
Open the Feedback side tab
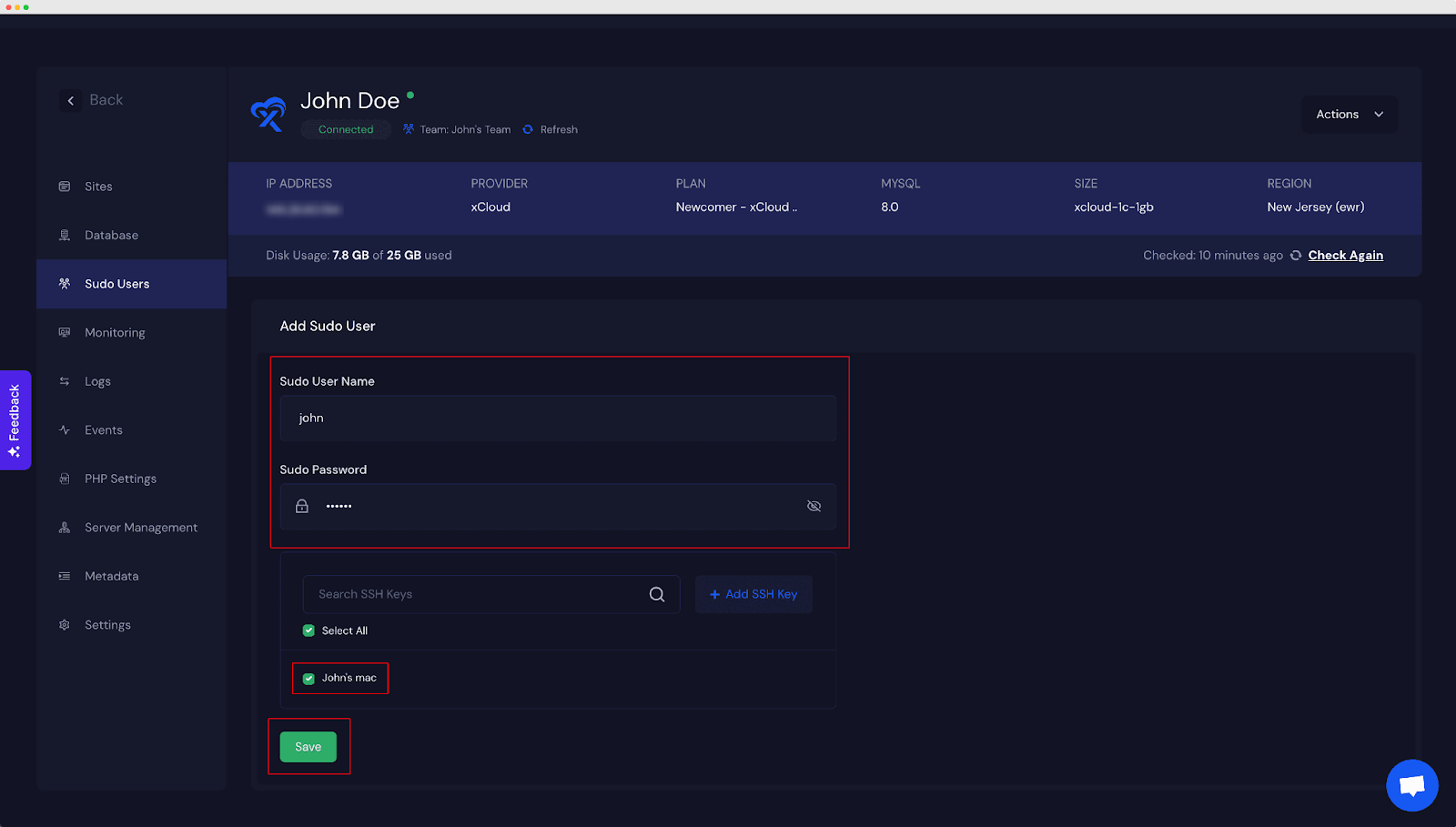tap(15, 420)
